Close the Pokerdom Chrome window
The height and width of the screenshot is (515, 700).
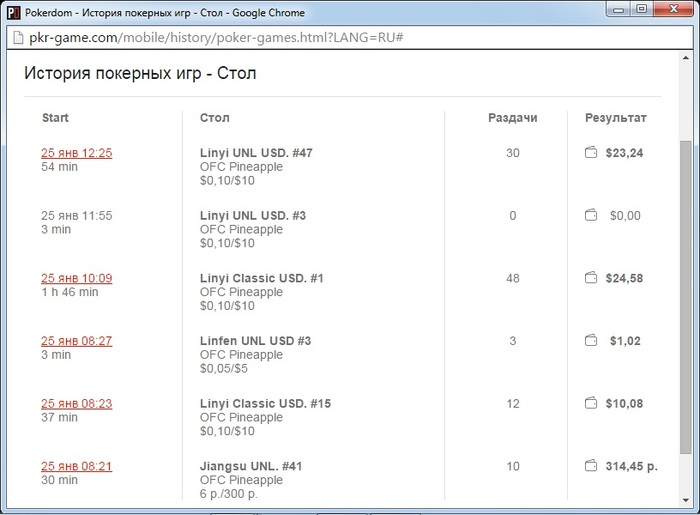673,9
